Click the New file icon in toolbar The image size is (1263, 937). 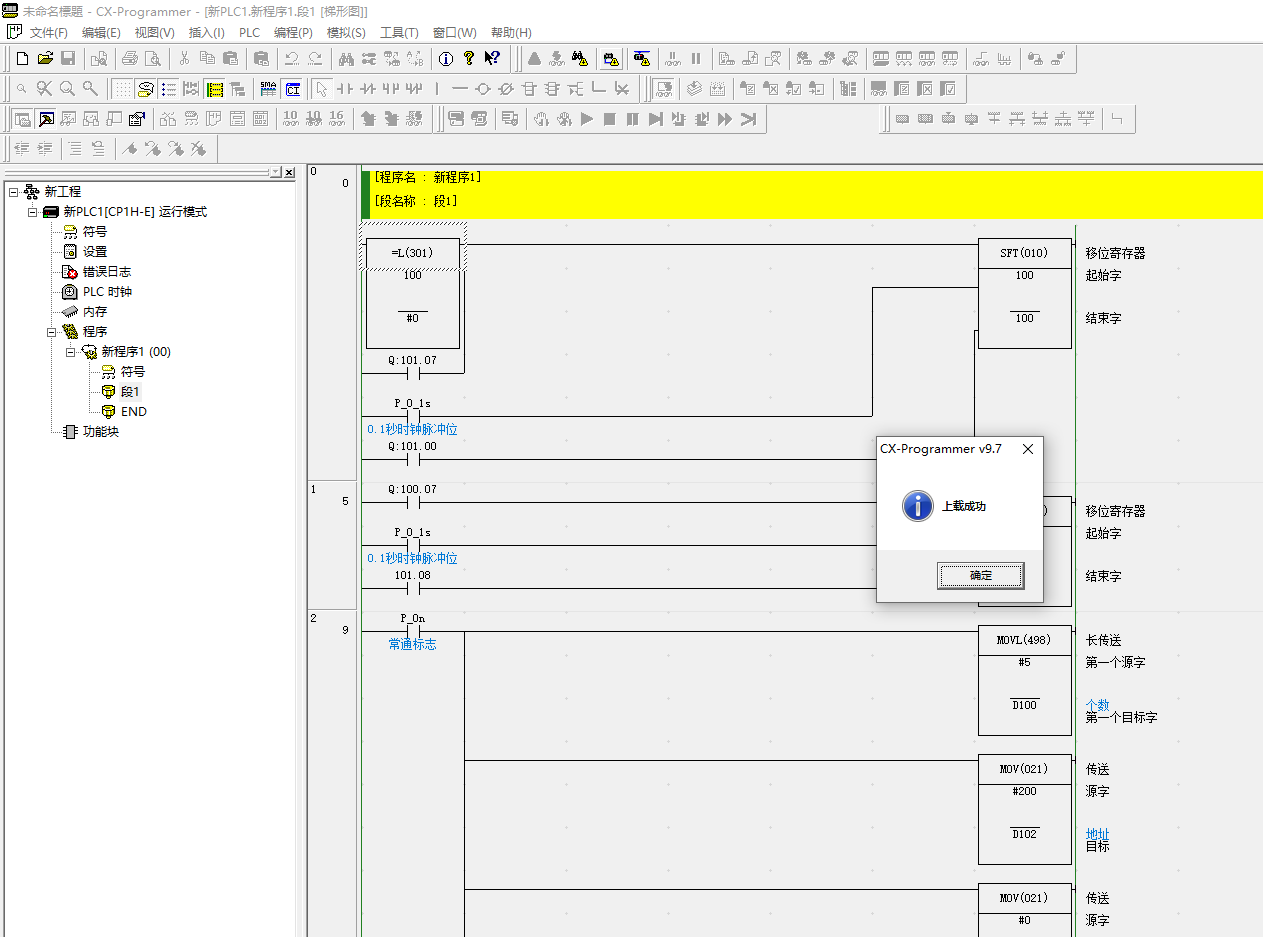coord(22,59)
